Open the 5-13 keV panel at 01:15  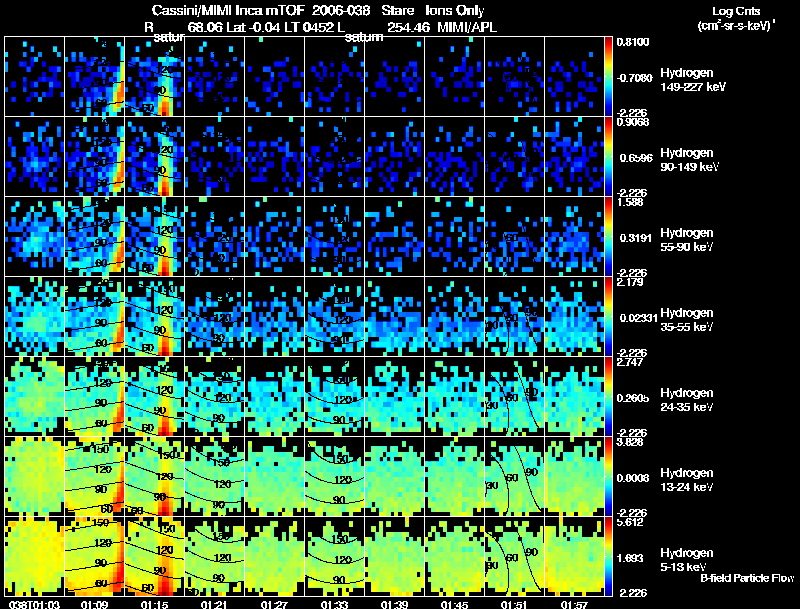pyautogui.click(x=155, y=556)
